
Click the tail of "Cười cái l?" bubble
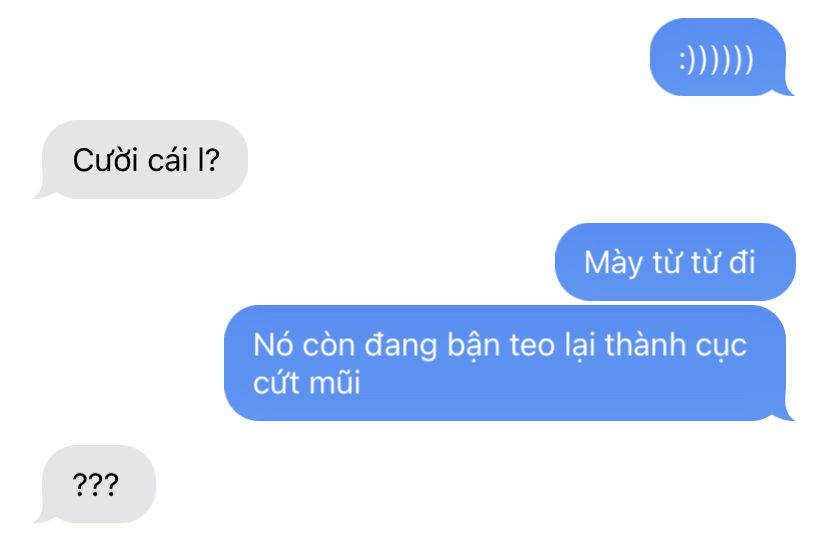43,192
